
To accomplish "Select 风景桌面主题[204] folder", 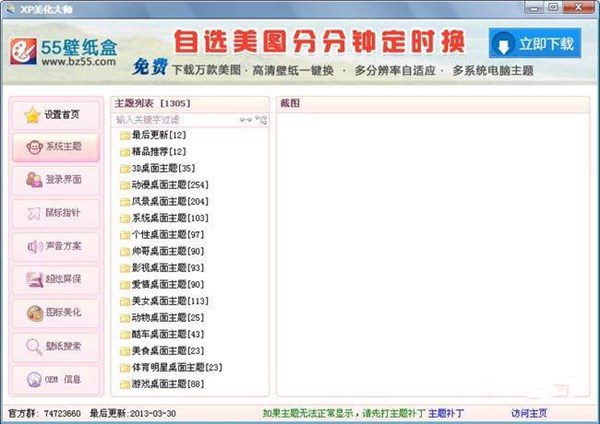I will click(x=164, y=202).
